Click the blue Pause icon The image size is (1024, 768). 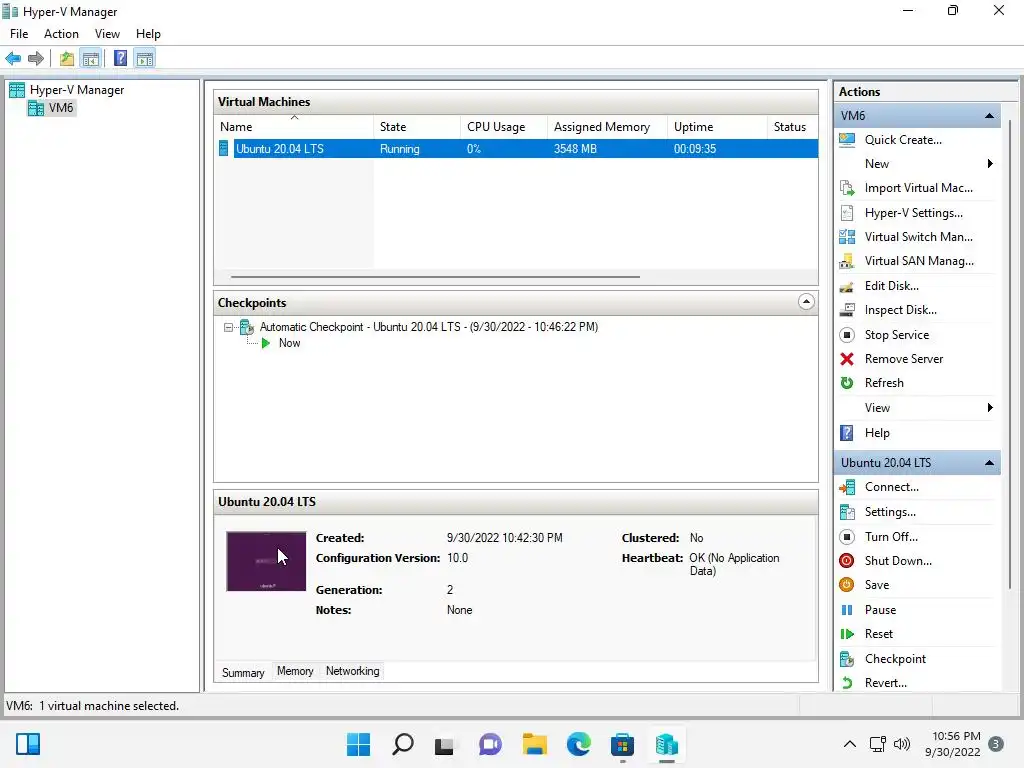847,610
